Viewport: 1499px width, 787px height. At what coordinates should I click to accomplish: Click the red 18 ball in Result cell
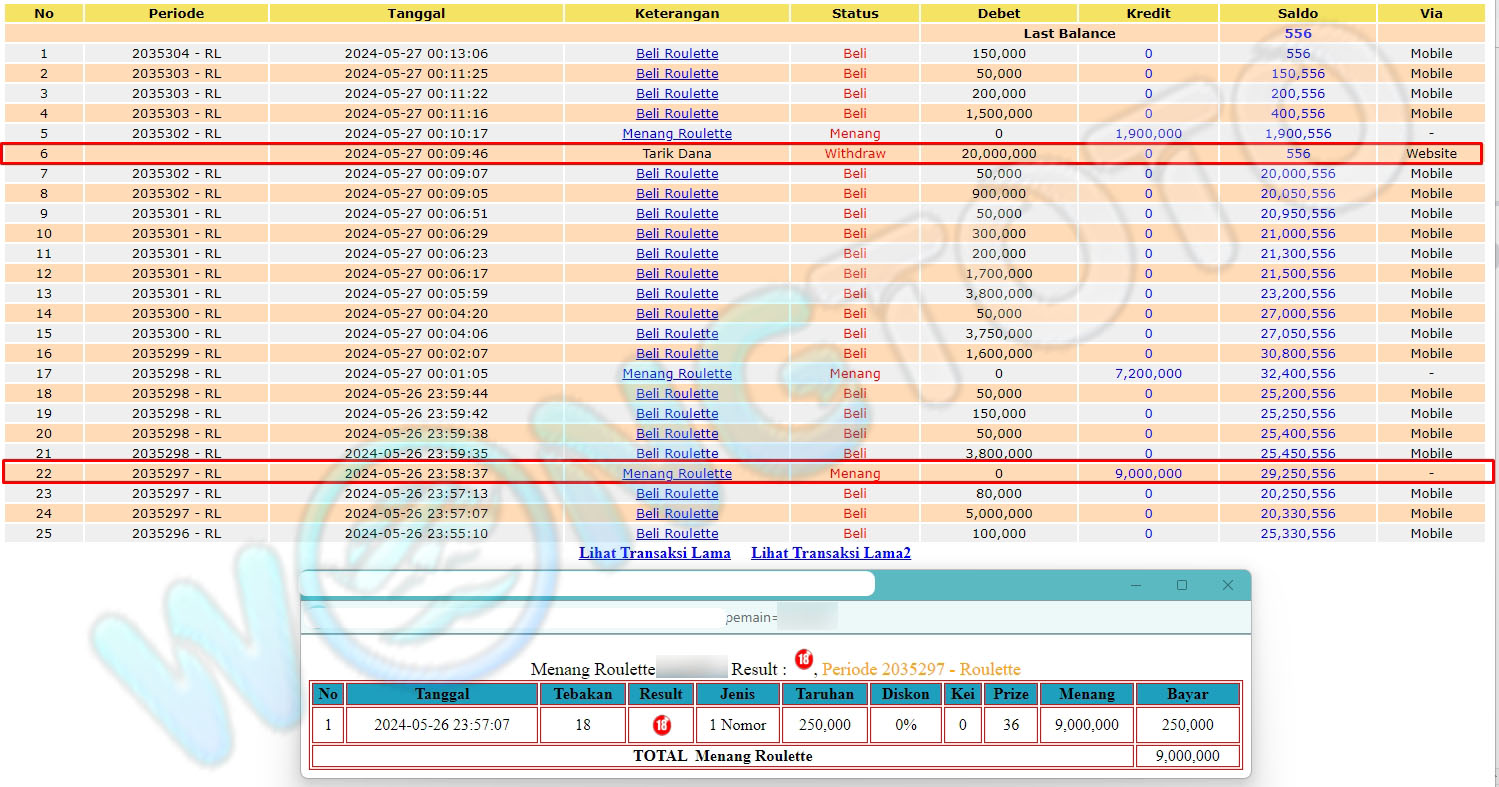(x=660, y=725)
